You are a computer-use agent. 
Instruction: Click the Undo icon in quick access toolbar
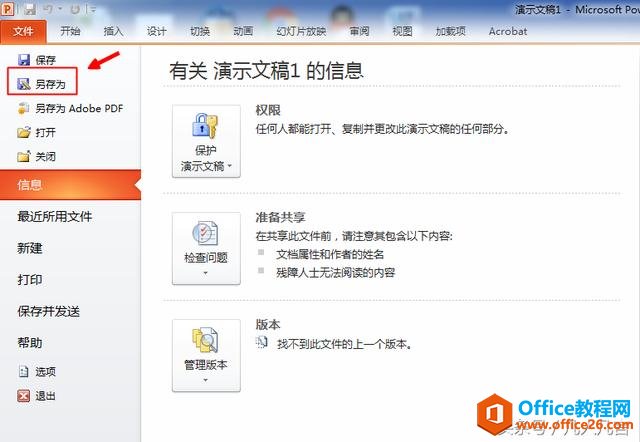[x=48, y=9]
